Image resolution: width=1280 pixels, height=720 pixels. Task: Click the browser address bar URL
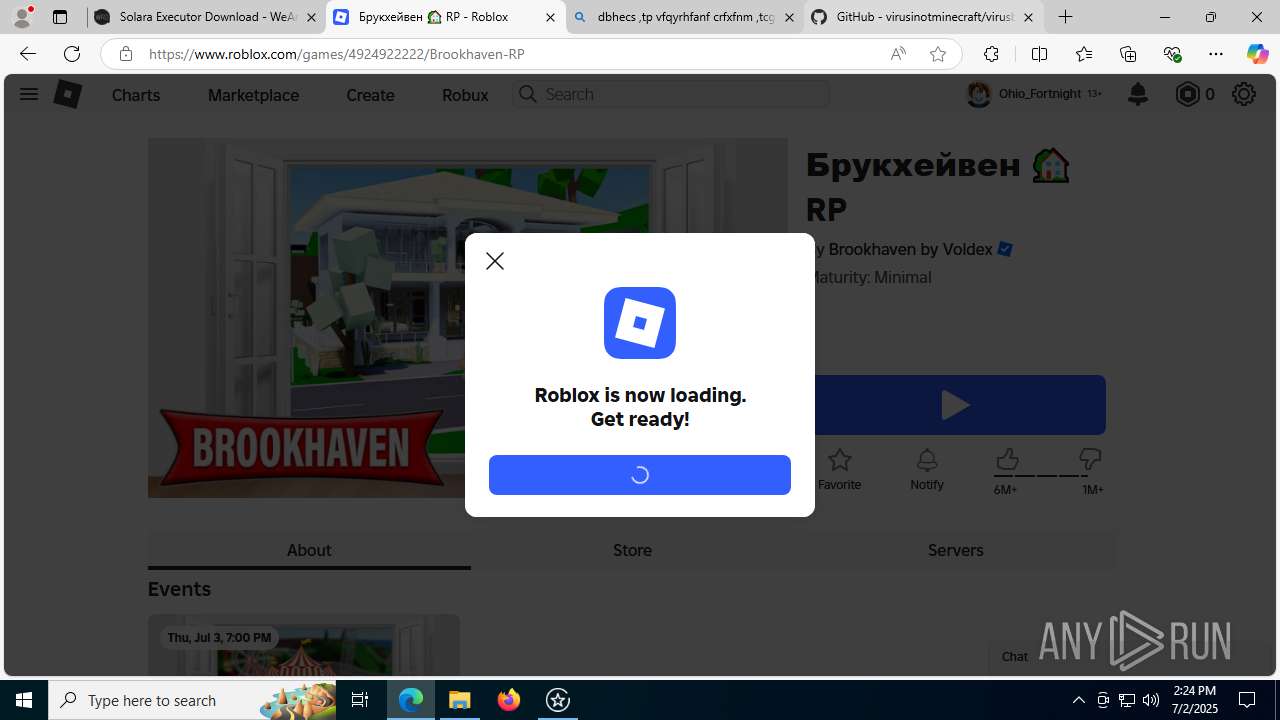tap(337, 54)
